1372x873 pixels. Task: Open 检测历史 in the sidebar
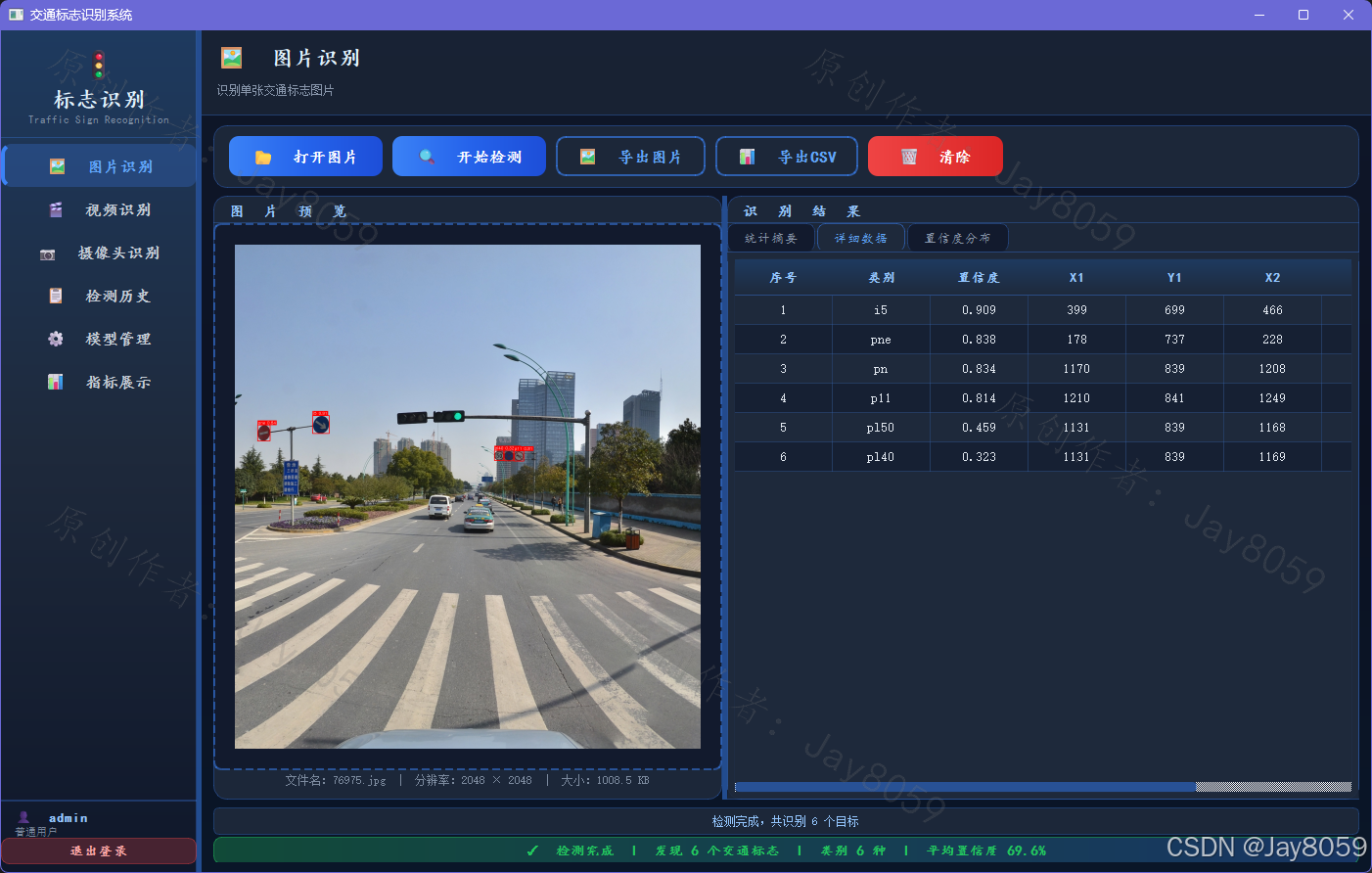tap(100, 296)
